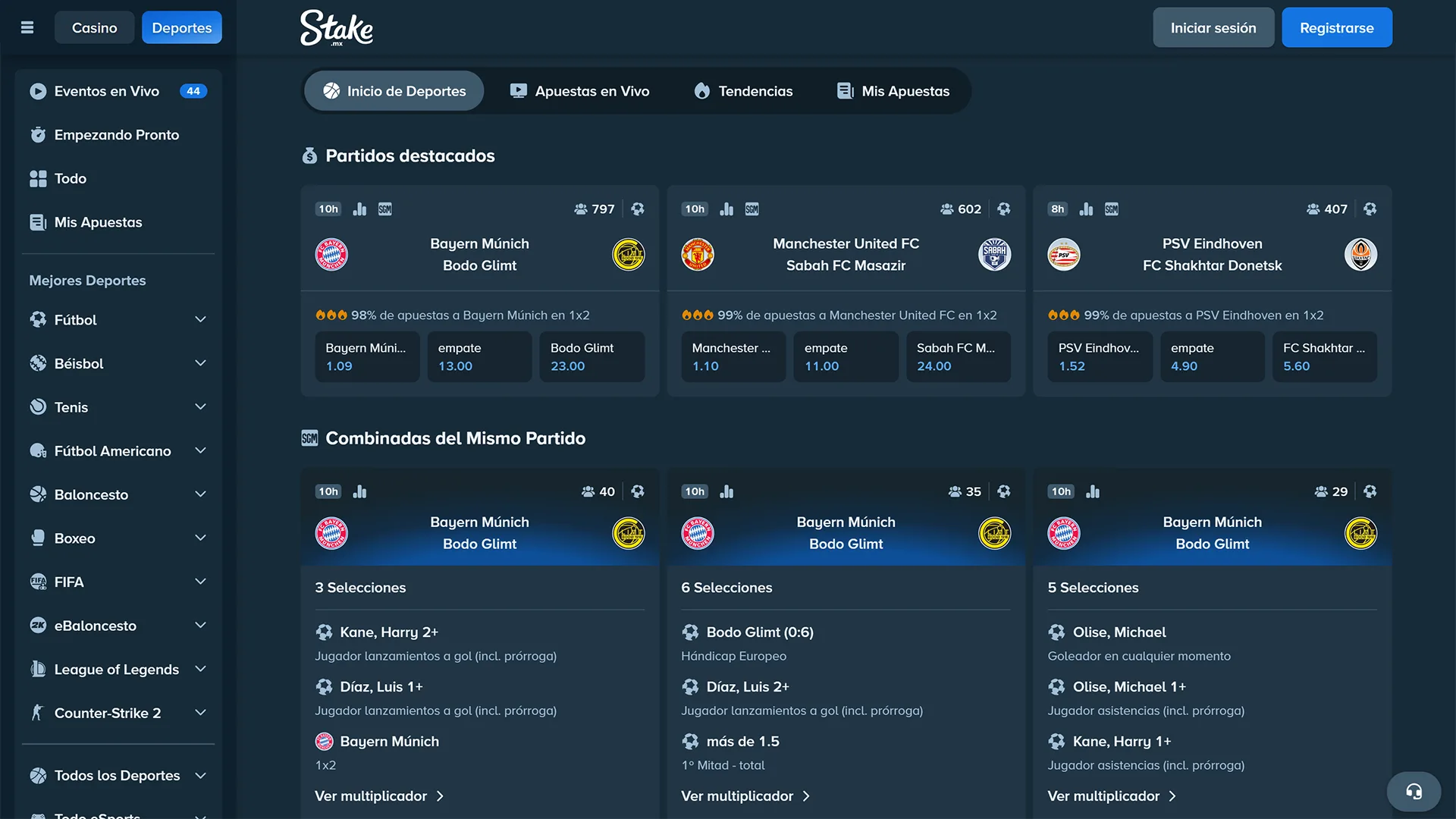This screenshot has height=819, width=1456.
Task: Click Registrarse button
Action: coord(1337,27)
